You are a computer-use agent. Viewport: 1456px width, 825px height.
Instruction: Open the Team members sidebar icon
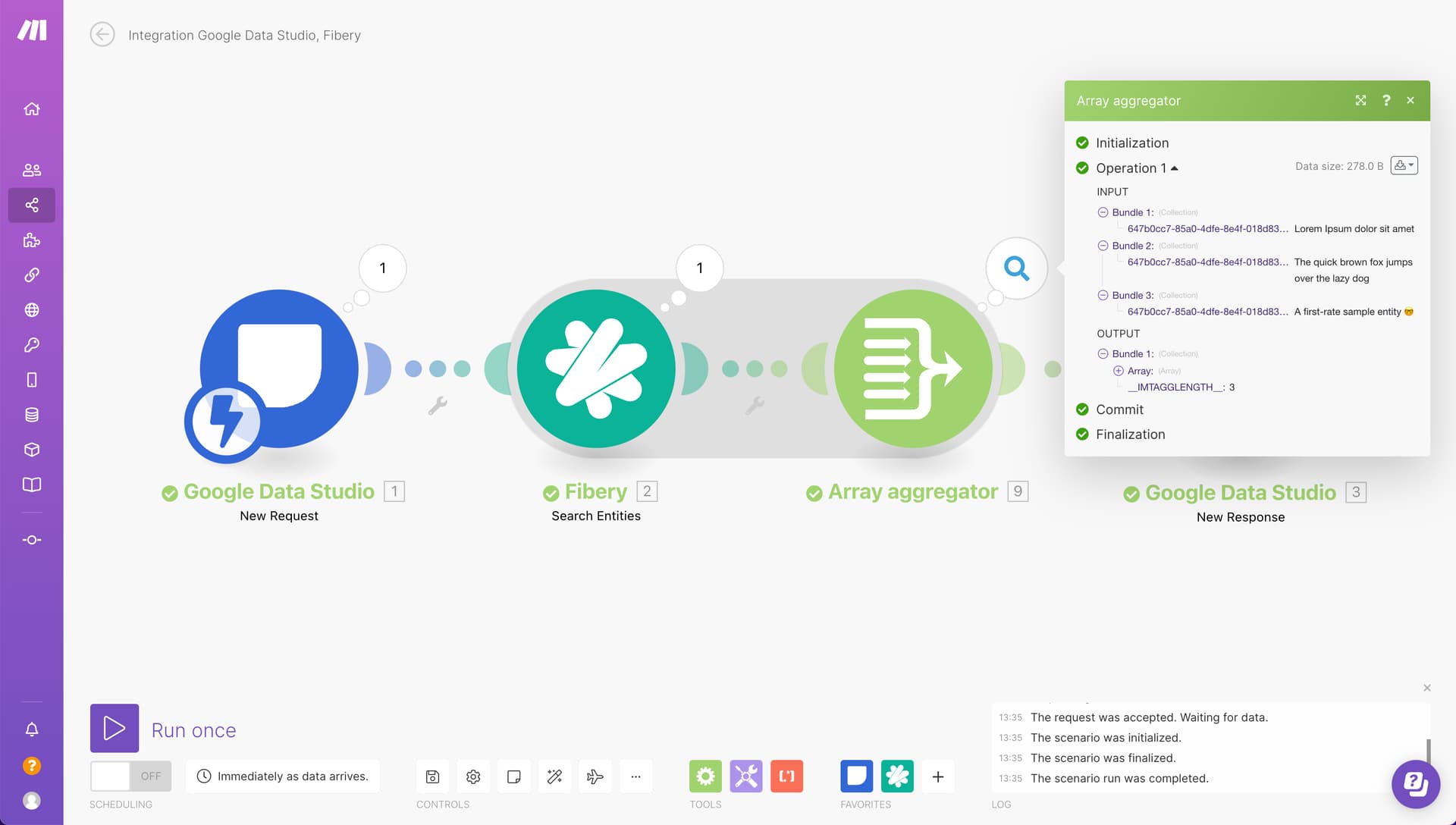pos(32,170)
